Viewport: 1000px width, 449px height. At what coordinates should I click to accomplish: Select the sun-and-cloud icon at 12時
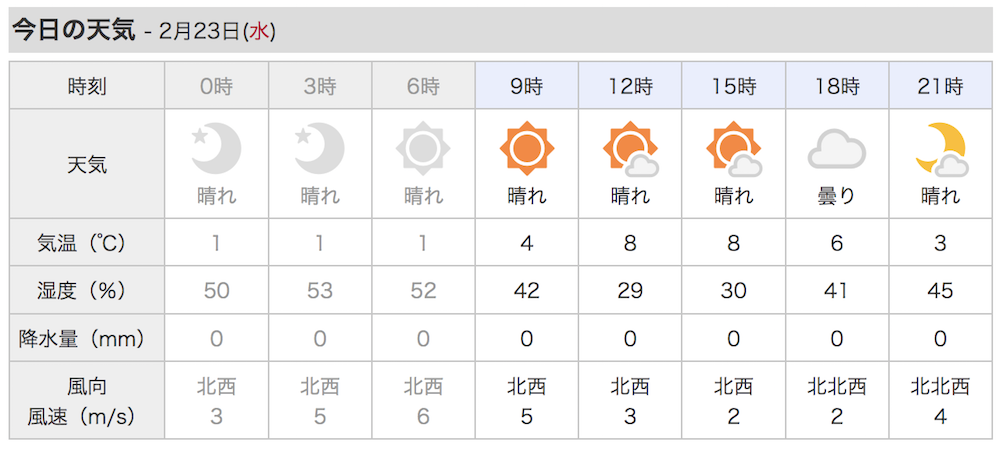click(631, 149)
